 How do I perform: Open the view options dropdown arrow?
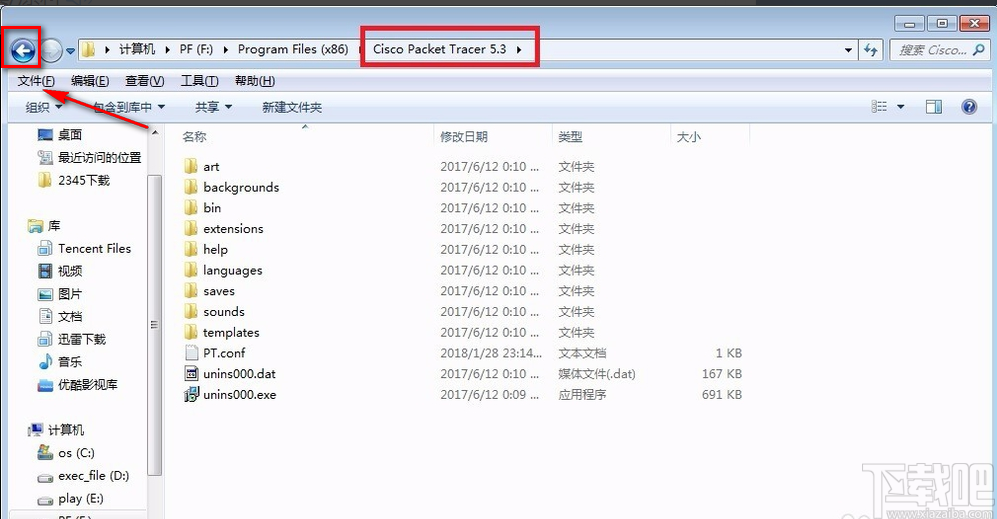pyautogui.click(x=900, y=107)
